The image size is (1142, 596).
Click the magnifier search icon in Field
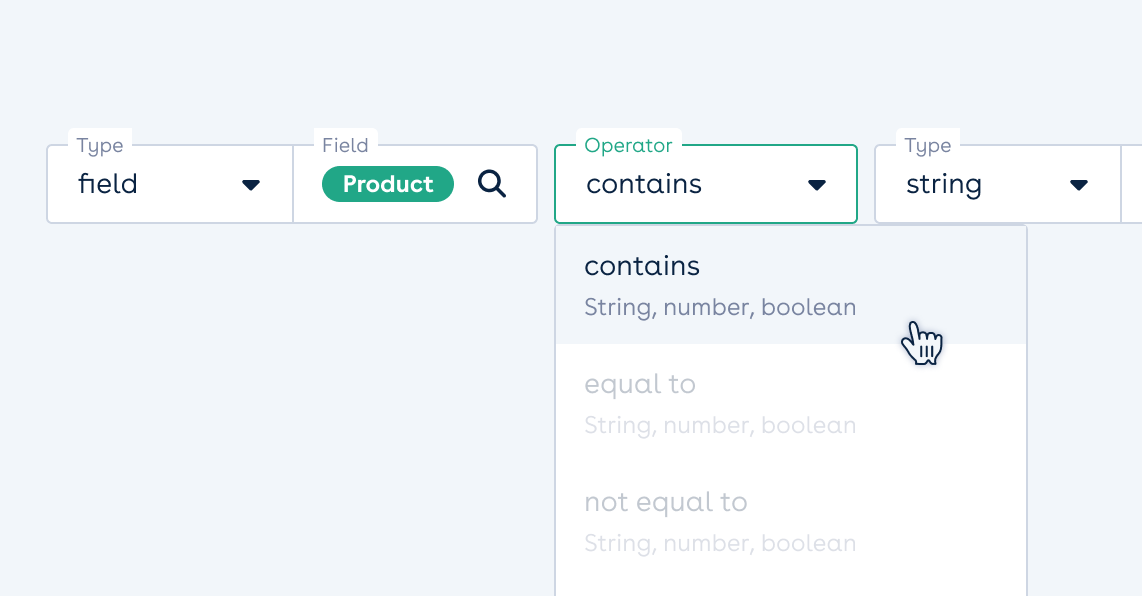click(491, 184)
